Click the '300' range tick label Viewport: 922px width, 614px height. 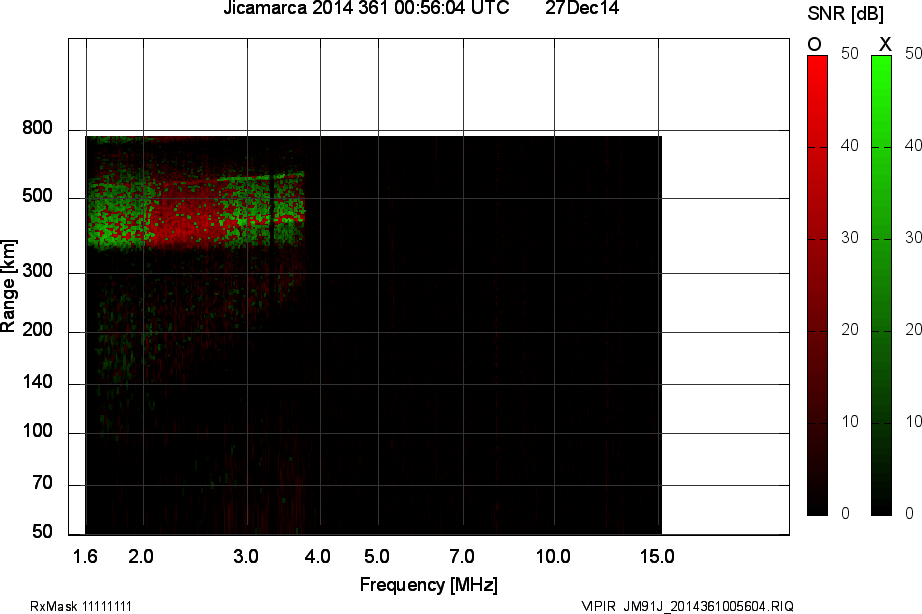37,271
